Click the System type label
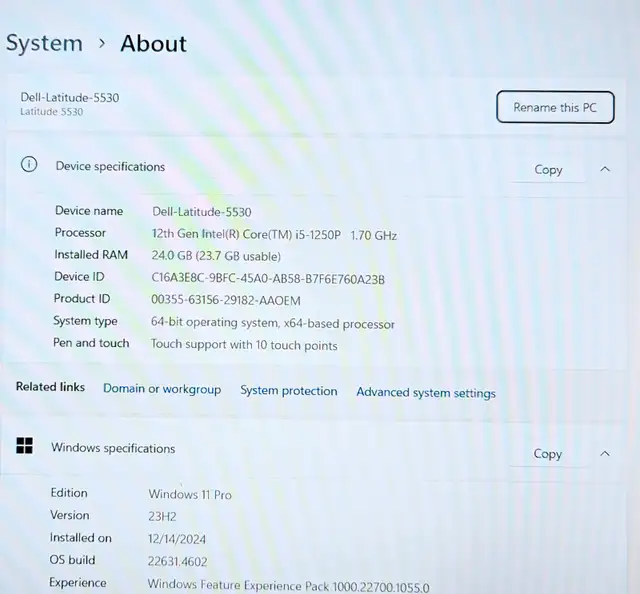The width and height of the screenshot is (640, 594). 85,321
